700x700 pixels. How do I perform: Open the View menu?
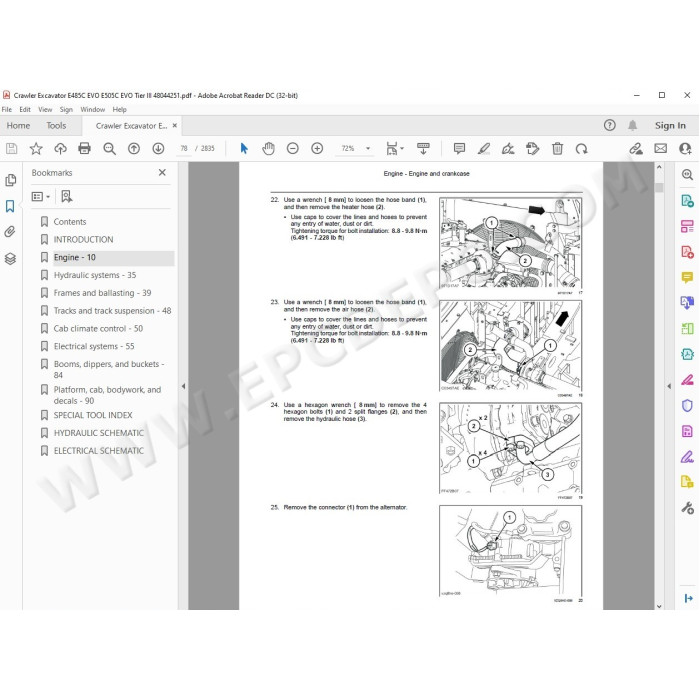[45, 109]
